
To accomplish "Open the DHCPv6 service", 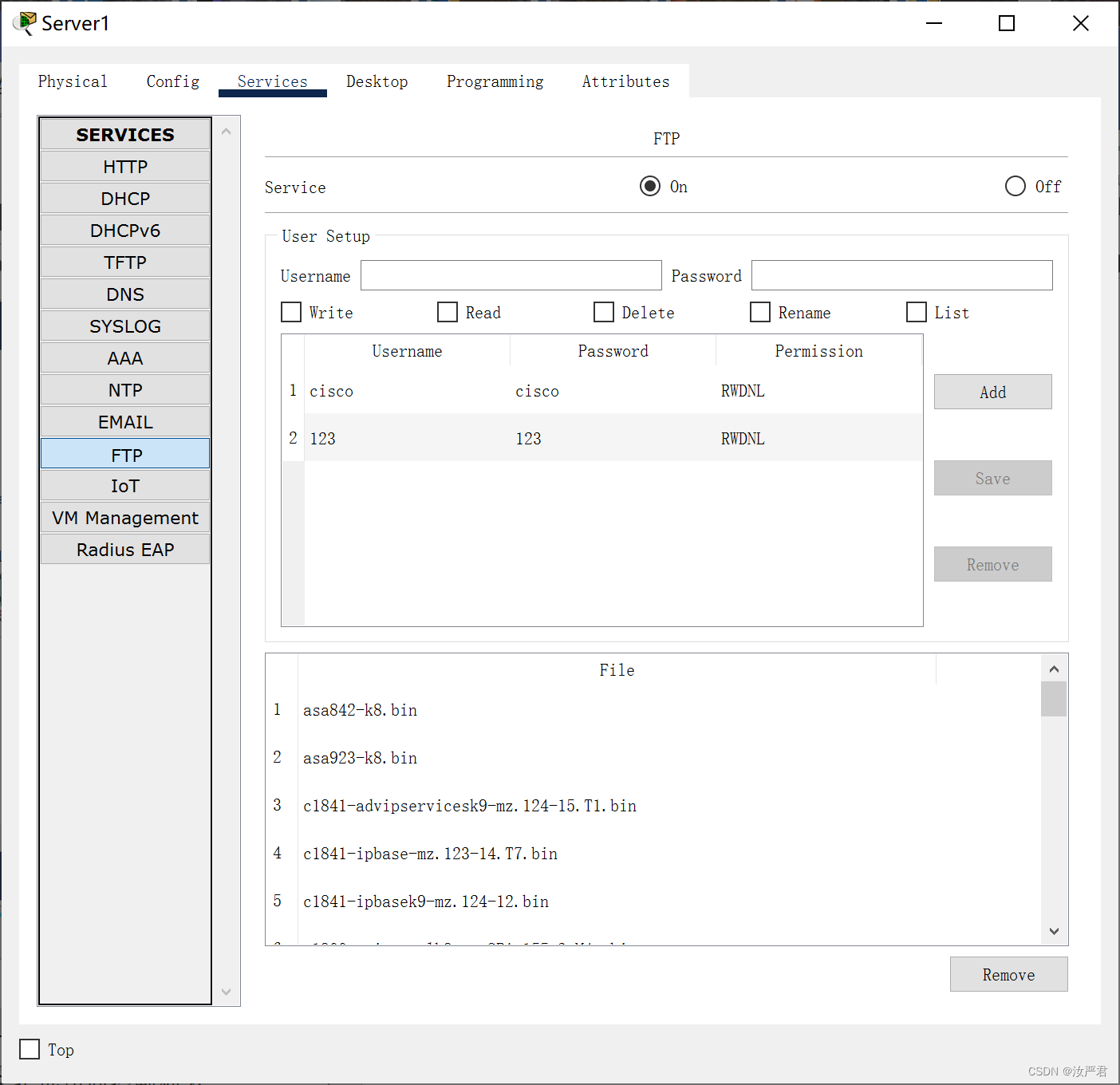I will pyautogui.click(x=125, y=231).
